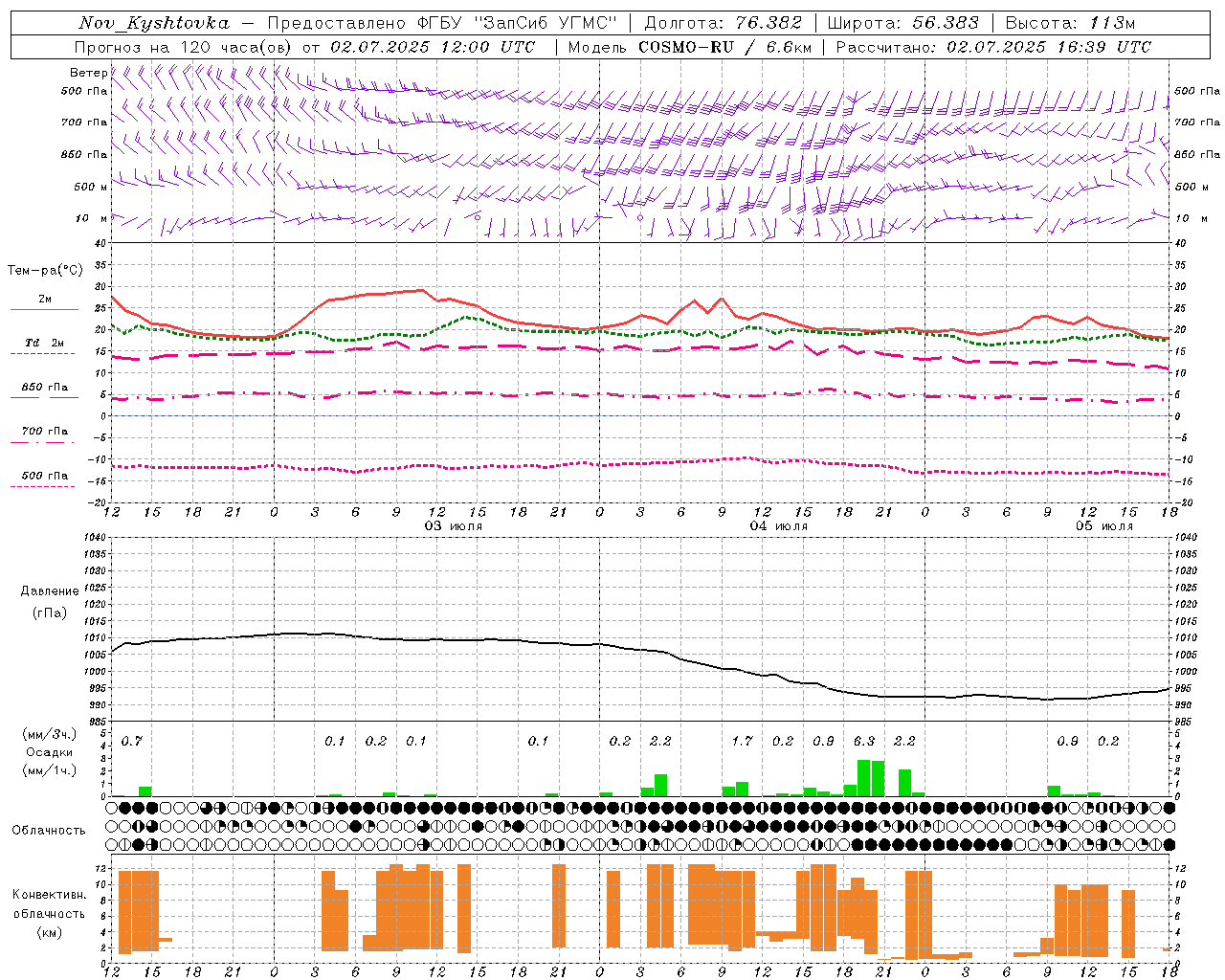The width and height of the screenshot is (1225, 980).
Task: Click the 'Высота: 113м' value
Action: coord(1070,23)
